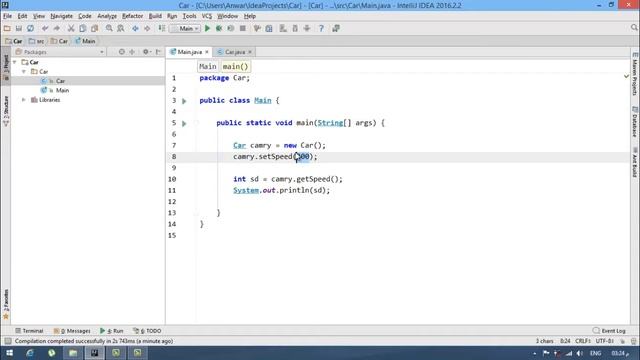Screen dimensions: 640x360
Task: Select the Car class in project tree
Action: coord(60,81)
